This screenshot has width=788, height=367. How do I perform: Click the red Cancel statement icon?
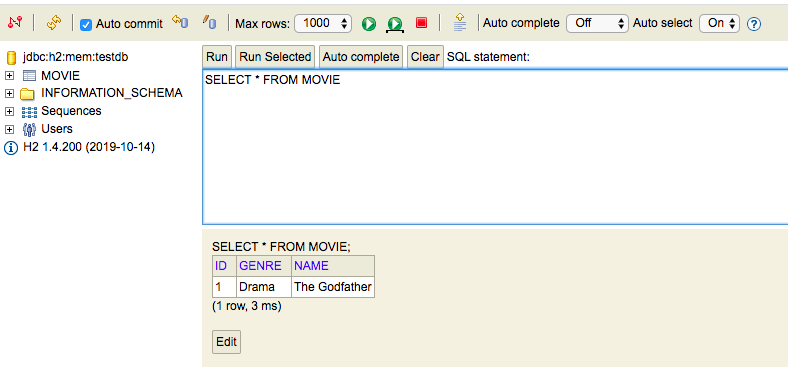(421, 23)
